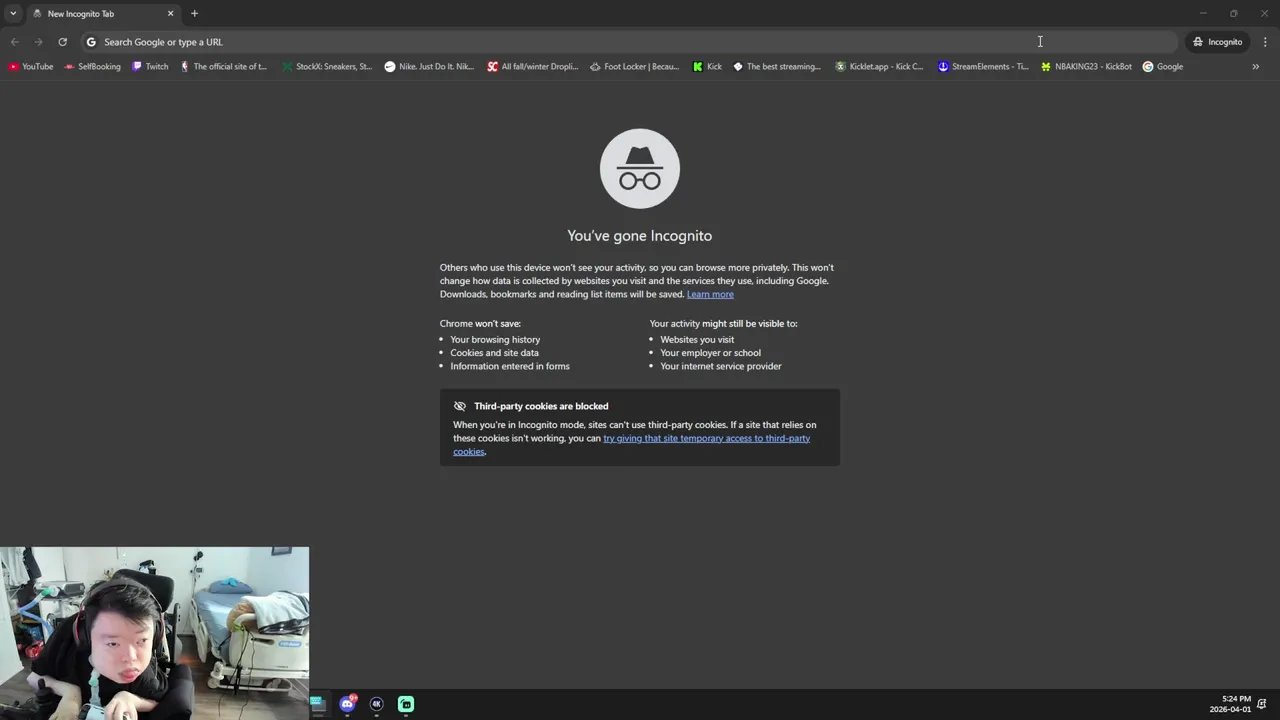Open the Kicklet.app bookmark
This screenshot has height=720, width=1280.
pyautogui.click(x=880, y=67)
